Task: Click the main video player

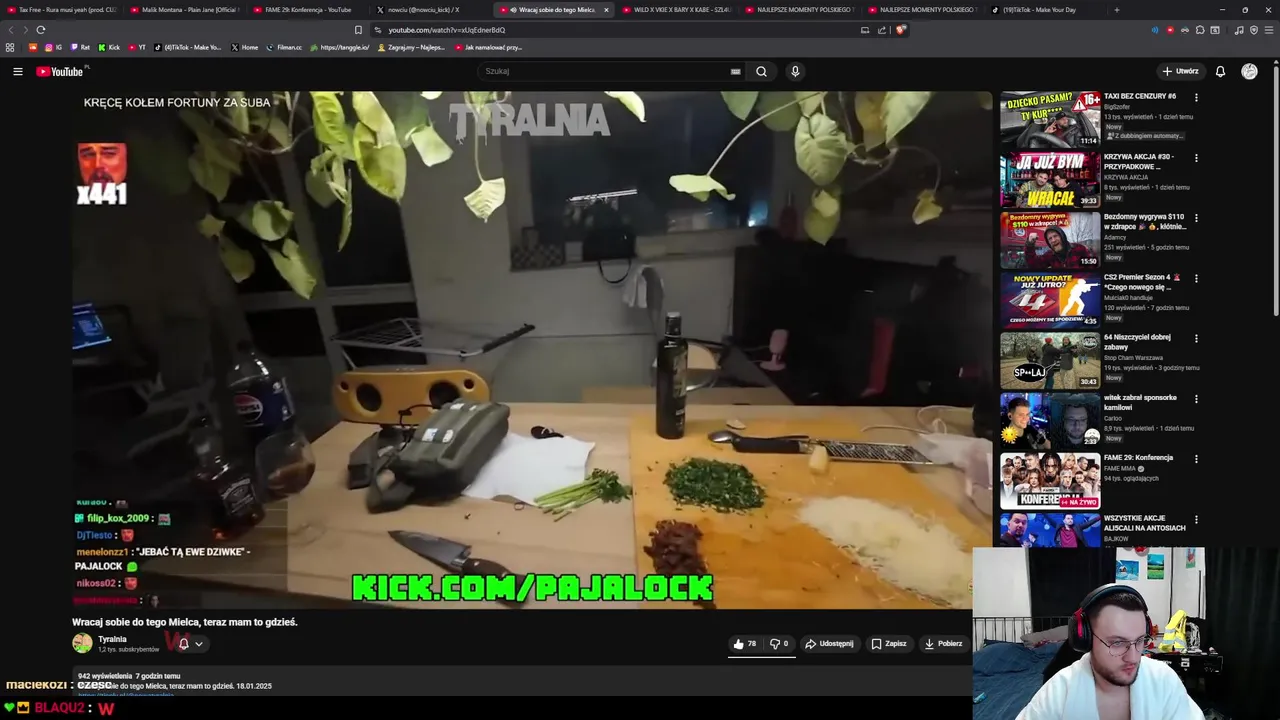Action: tap(532, 350)
